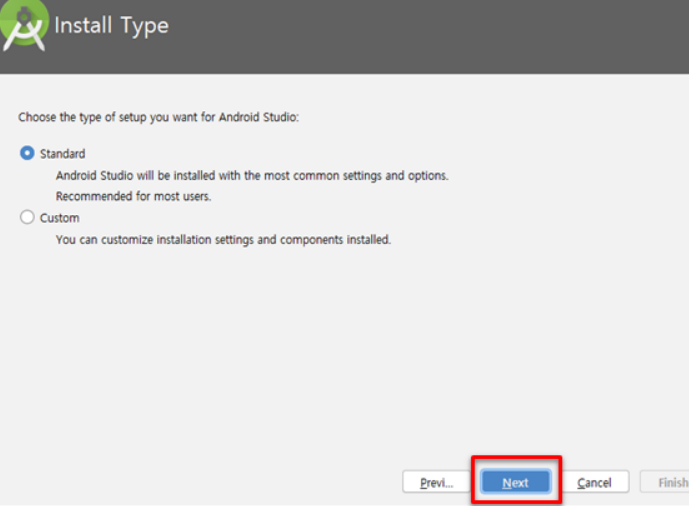Select the Custom radio button
This screenshot has height=506, width=689.
pos(27,217)
